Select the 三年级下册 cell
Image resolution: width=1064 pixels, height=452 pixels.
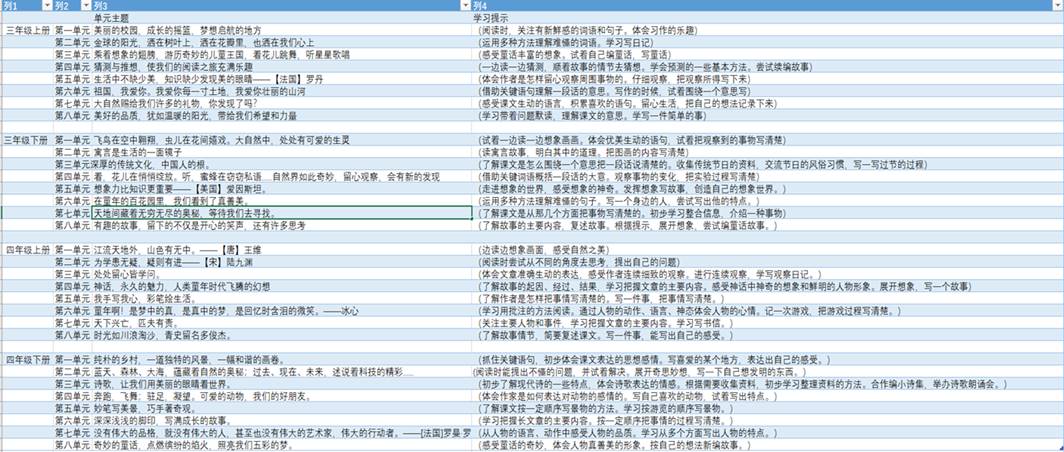[x=27, y=138]
